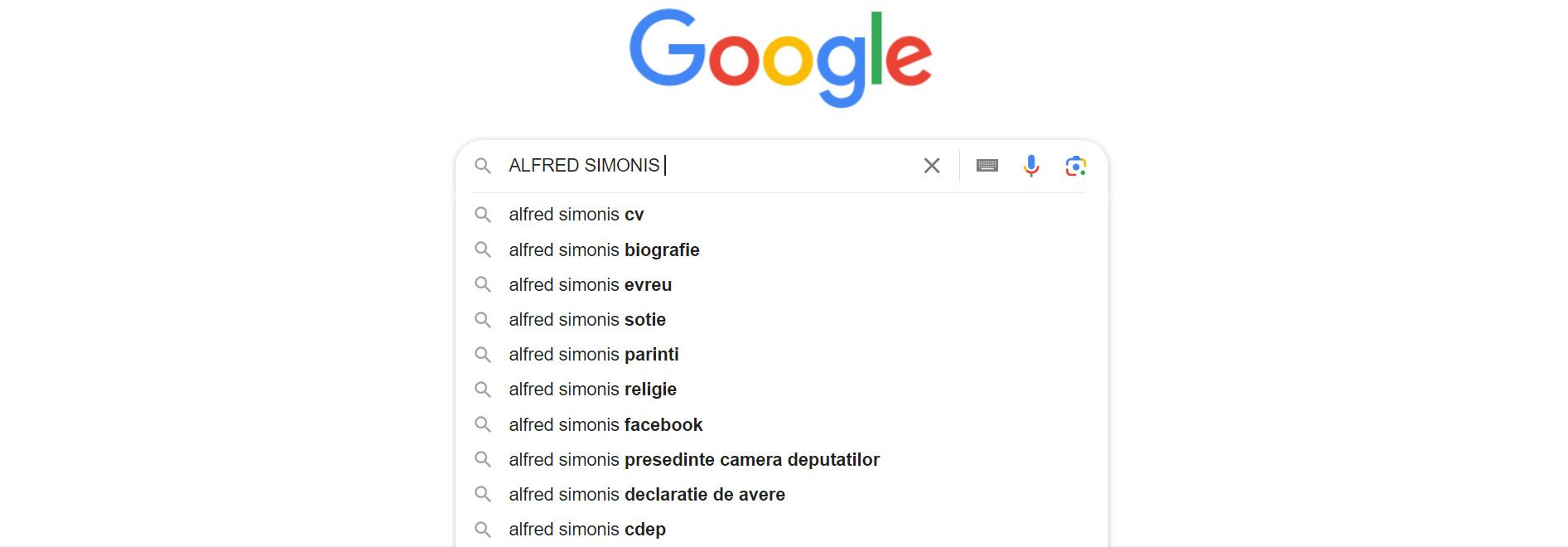
Task: Start voice search with the microphone icon
Action: tap(1032, 166)
